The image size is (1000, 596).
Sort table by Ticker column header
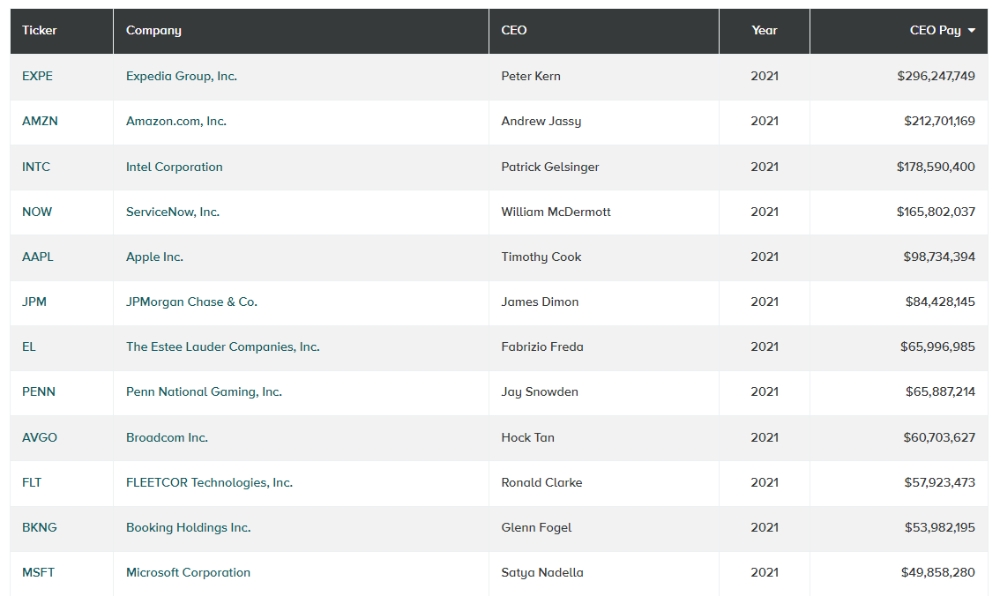[40, 30]
